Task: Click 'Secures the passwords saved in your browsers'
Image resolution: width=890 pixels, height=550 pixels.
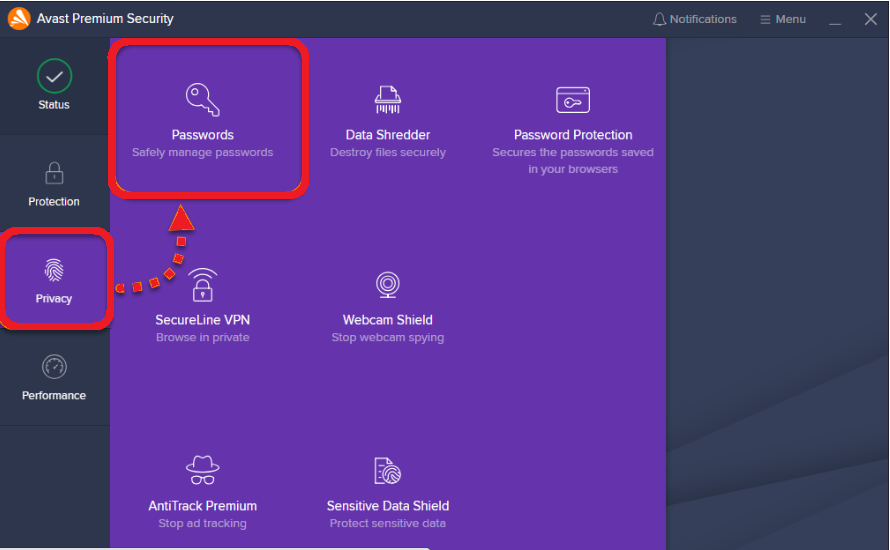Action: pos(573,161)
